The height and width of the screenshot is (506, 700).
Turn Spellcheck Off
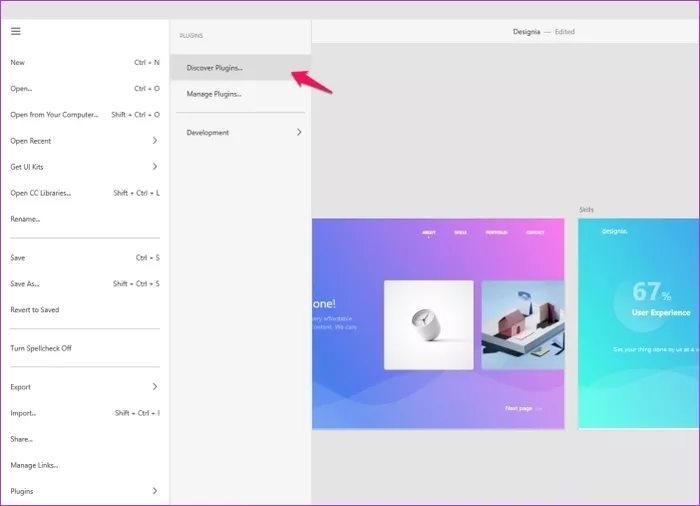click(41, 348)
